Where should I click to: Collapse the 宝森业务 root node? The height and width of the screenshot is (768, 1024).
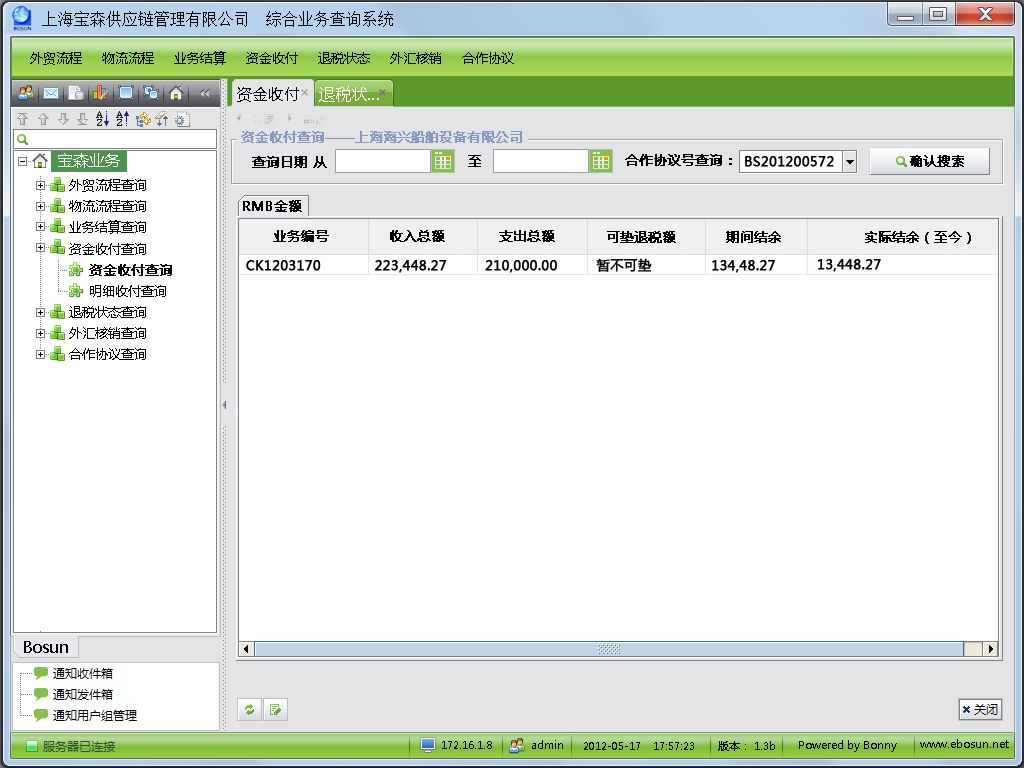22,161
